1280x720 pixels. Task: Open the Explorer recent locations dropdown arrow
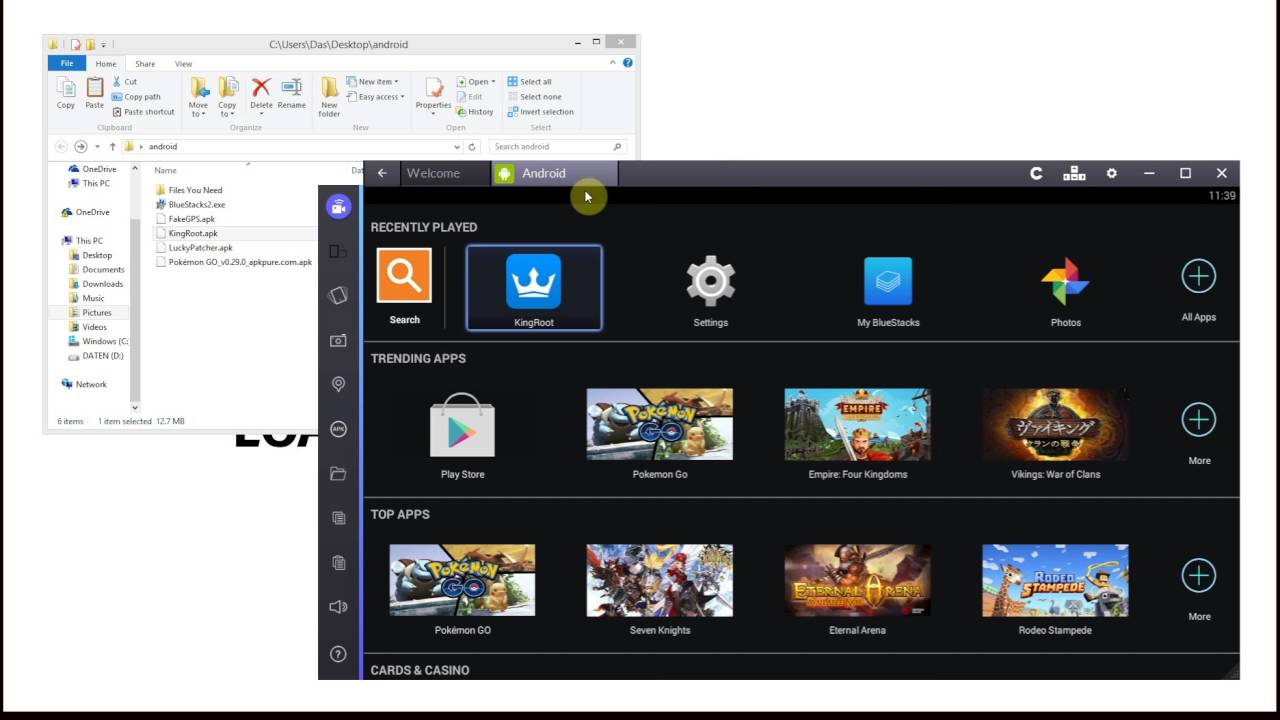coord(98,147)
